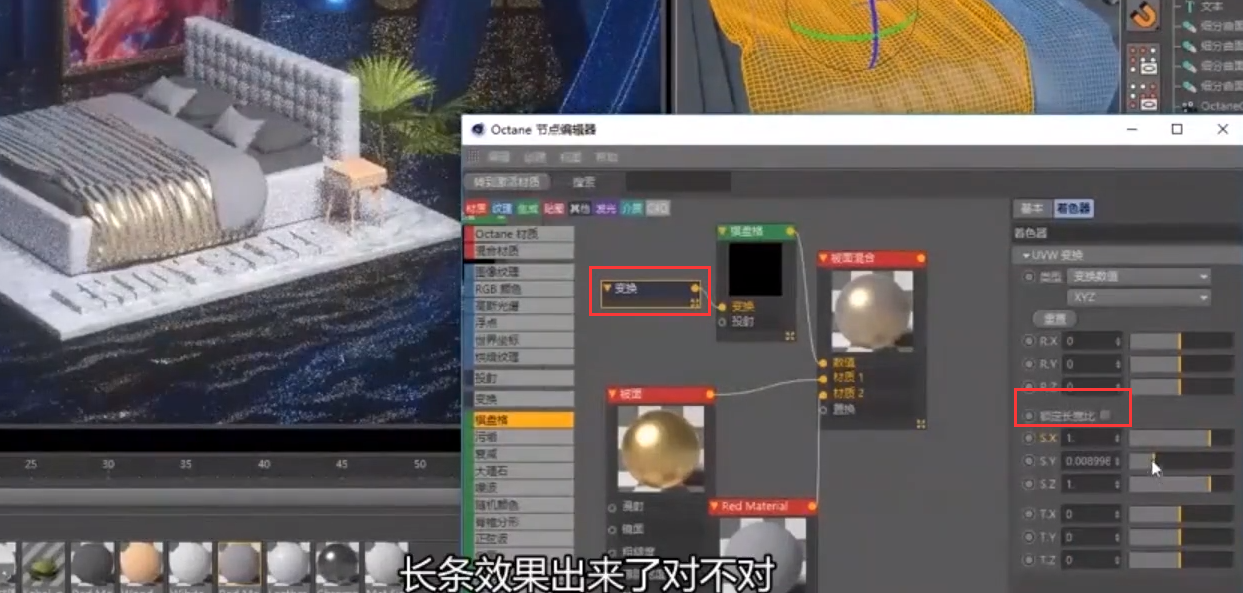Toggle the 其他 filter tab
This screenshot has height=593, width=1243.
[x=581, y=209]
